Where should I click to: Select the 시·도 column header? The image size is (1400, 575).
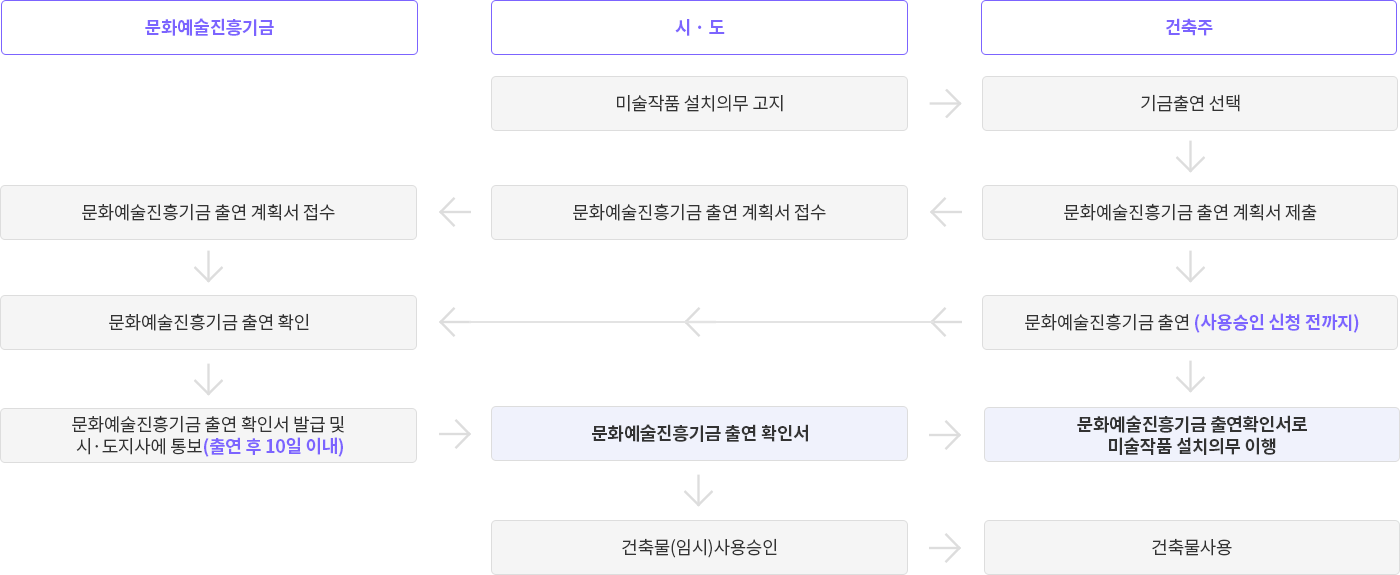click(x=699, y=27)
